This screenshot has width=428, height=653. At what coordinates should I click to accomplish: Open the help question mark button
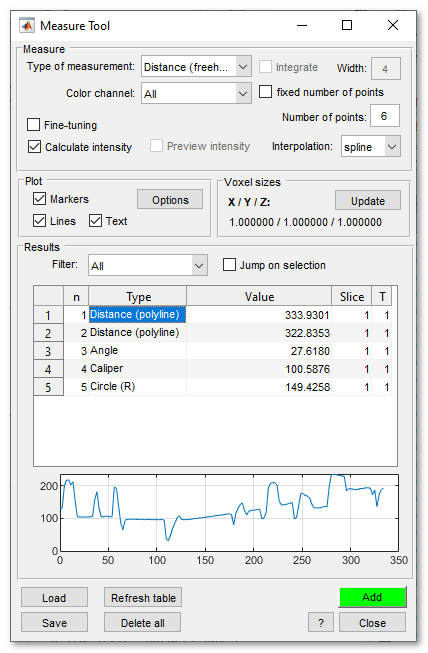(321, 623)
